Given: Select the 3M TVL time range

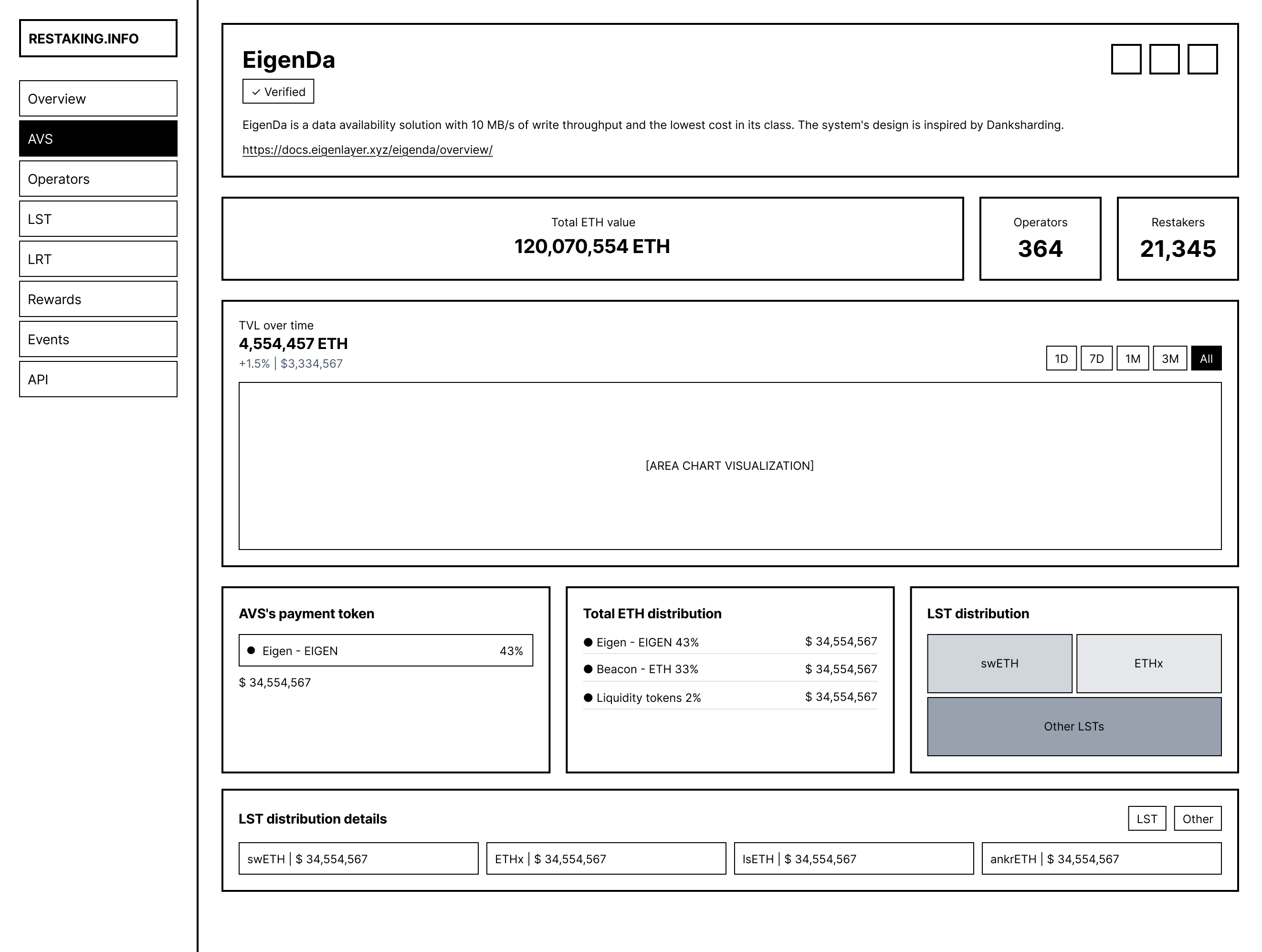Looking at the screenshot, I should [1170, 359].
